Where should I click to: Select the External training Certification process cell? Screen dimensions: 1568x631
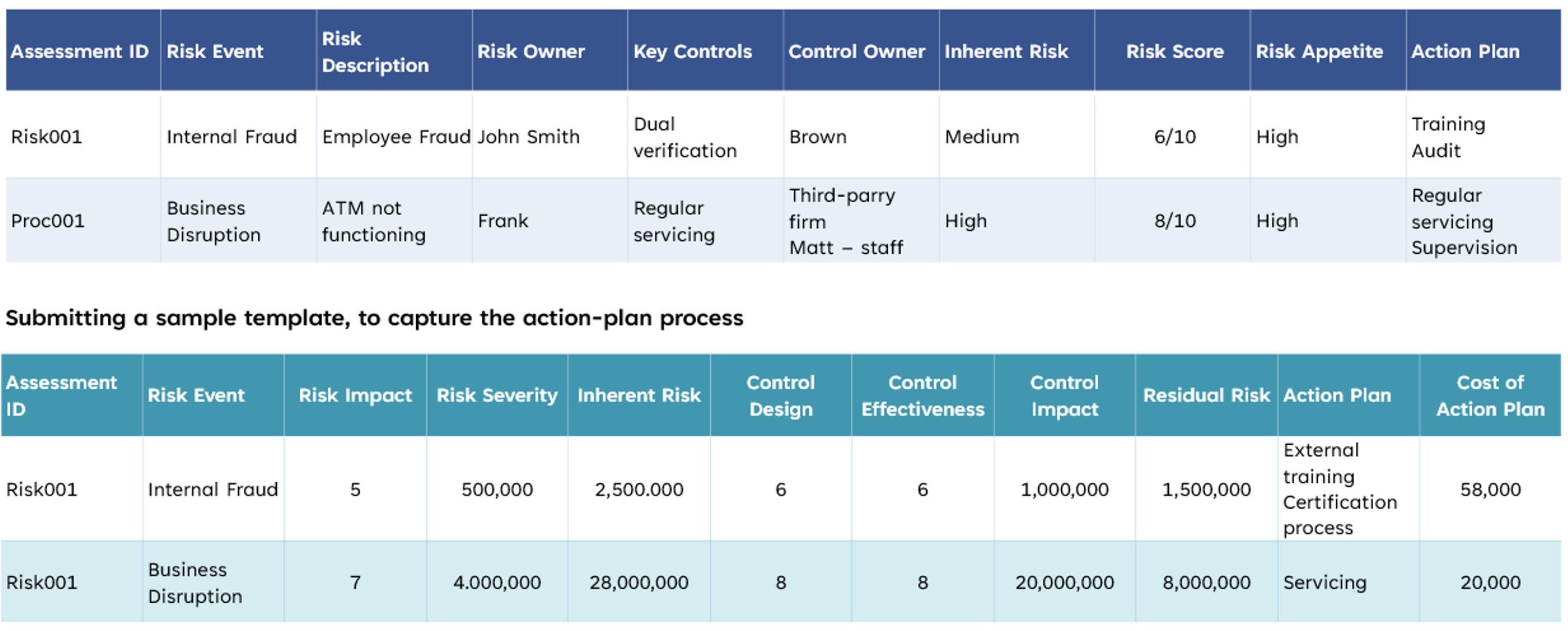1339,489
